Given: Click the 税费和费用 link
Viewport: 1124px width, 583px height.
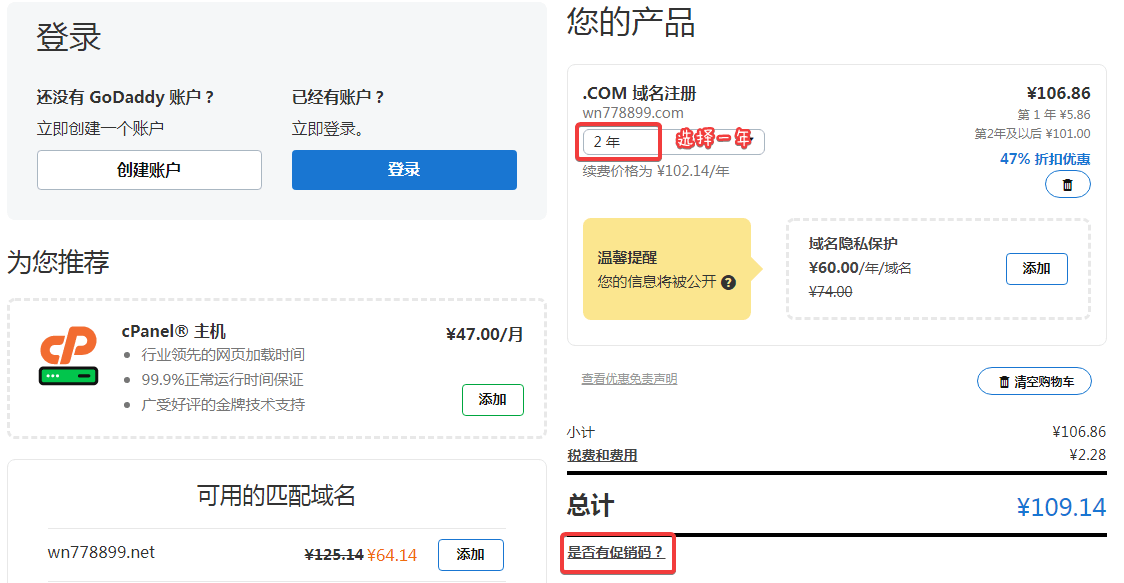Looking at the screenshot, I should [602, 455].
